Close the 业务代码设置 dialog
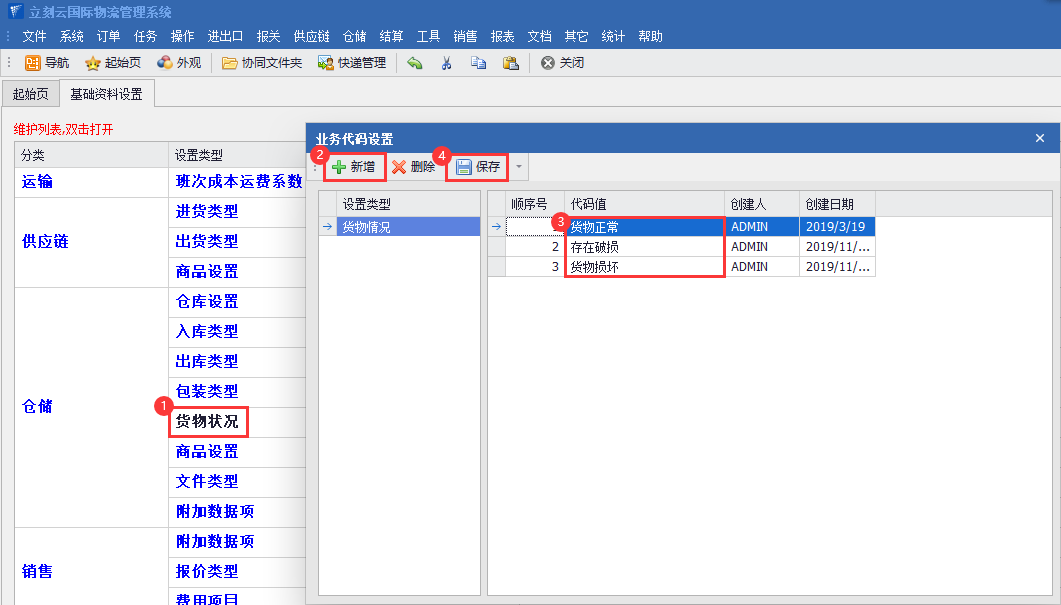1061x605 pixels. (x=1039, y=138)
